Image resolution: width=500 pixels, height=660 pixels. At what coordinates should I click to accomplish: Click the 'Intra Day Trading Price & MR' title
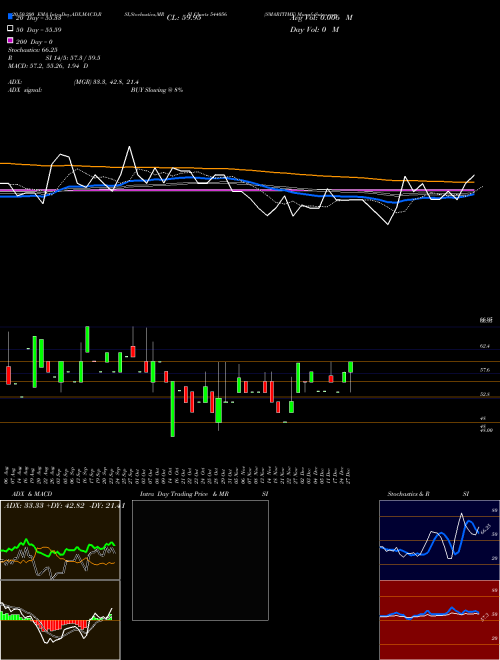coord(184,494)
